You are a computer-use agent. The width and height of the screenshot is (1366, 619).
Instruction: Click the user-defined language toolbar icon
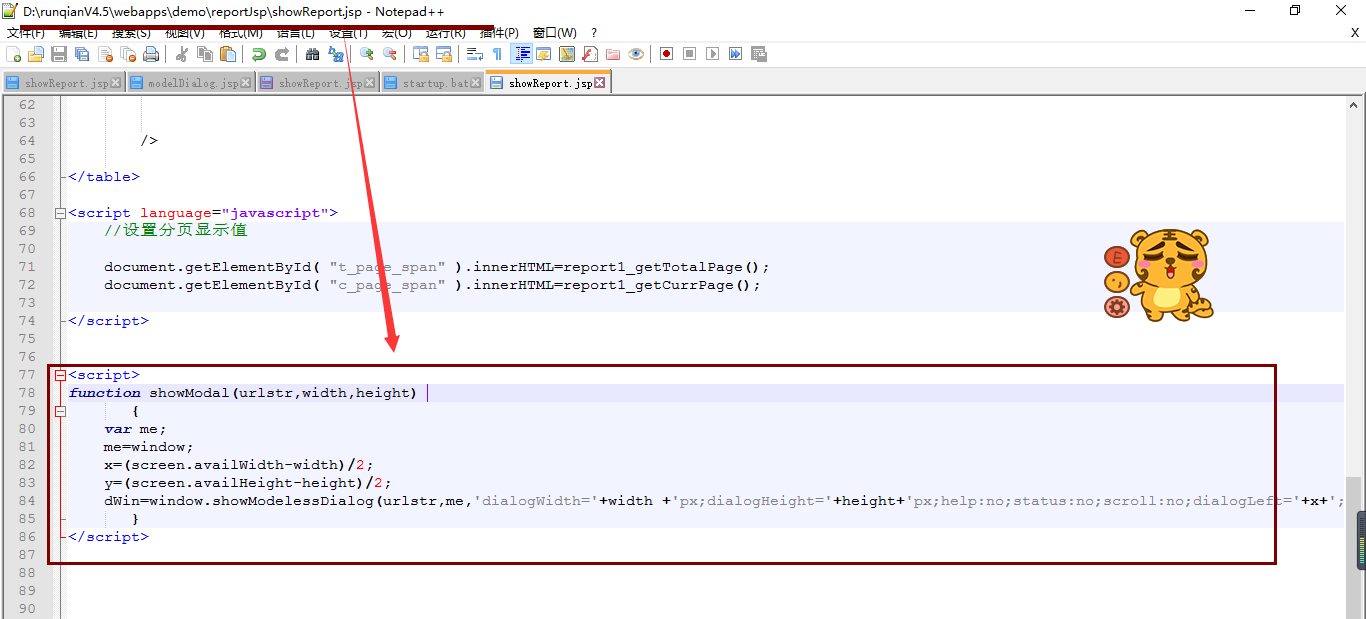pos(543,54)
